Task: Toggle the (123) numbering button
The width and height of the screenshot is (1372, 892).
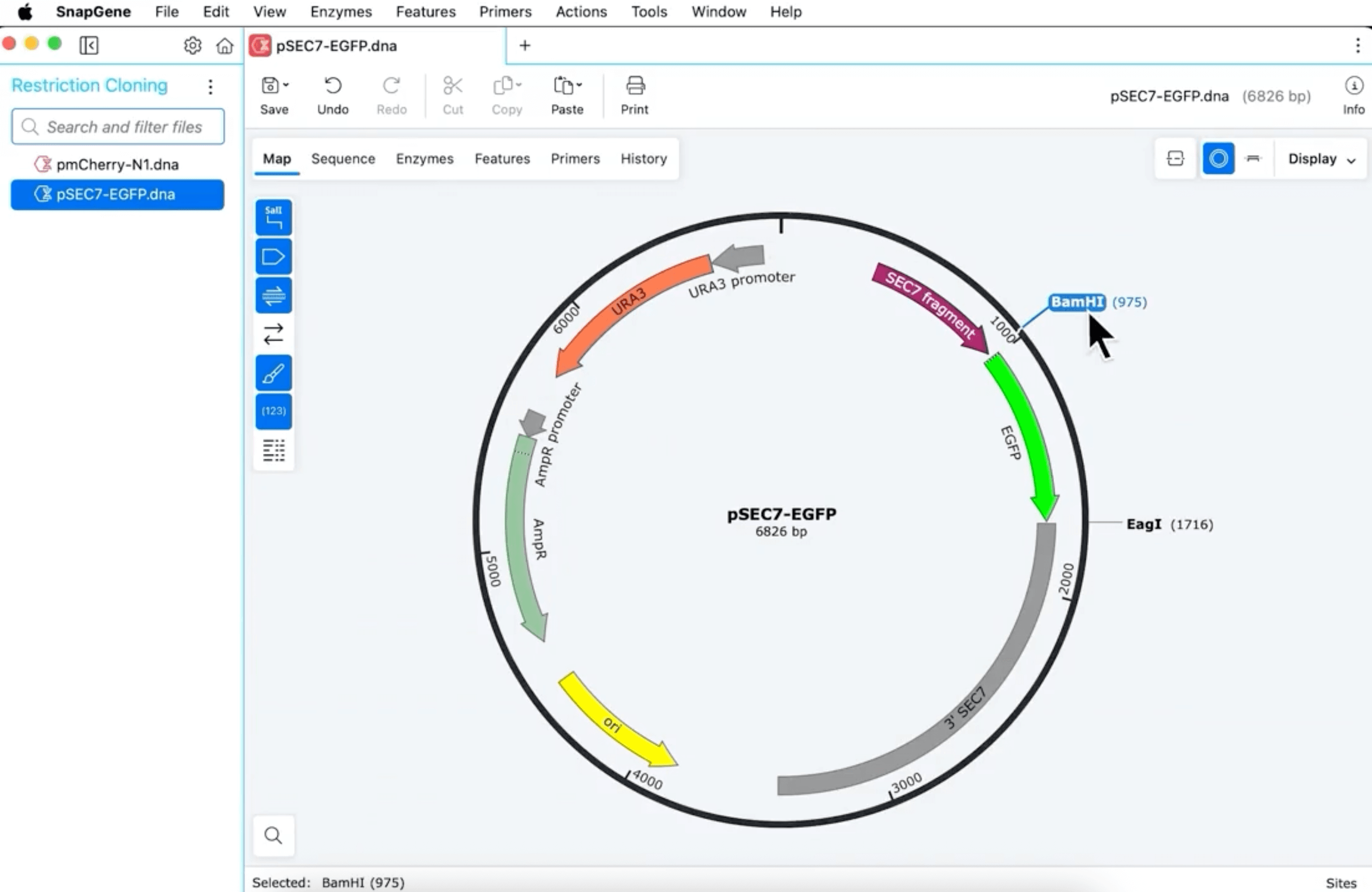Action: coord(273,411)
